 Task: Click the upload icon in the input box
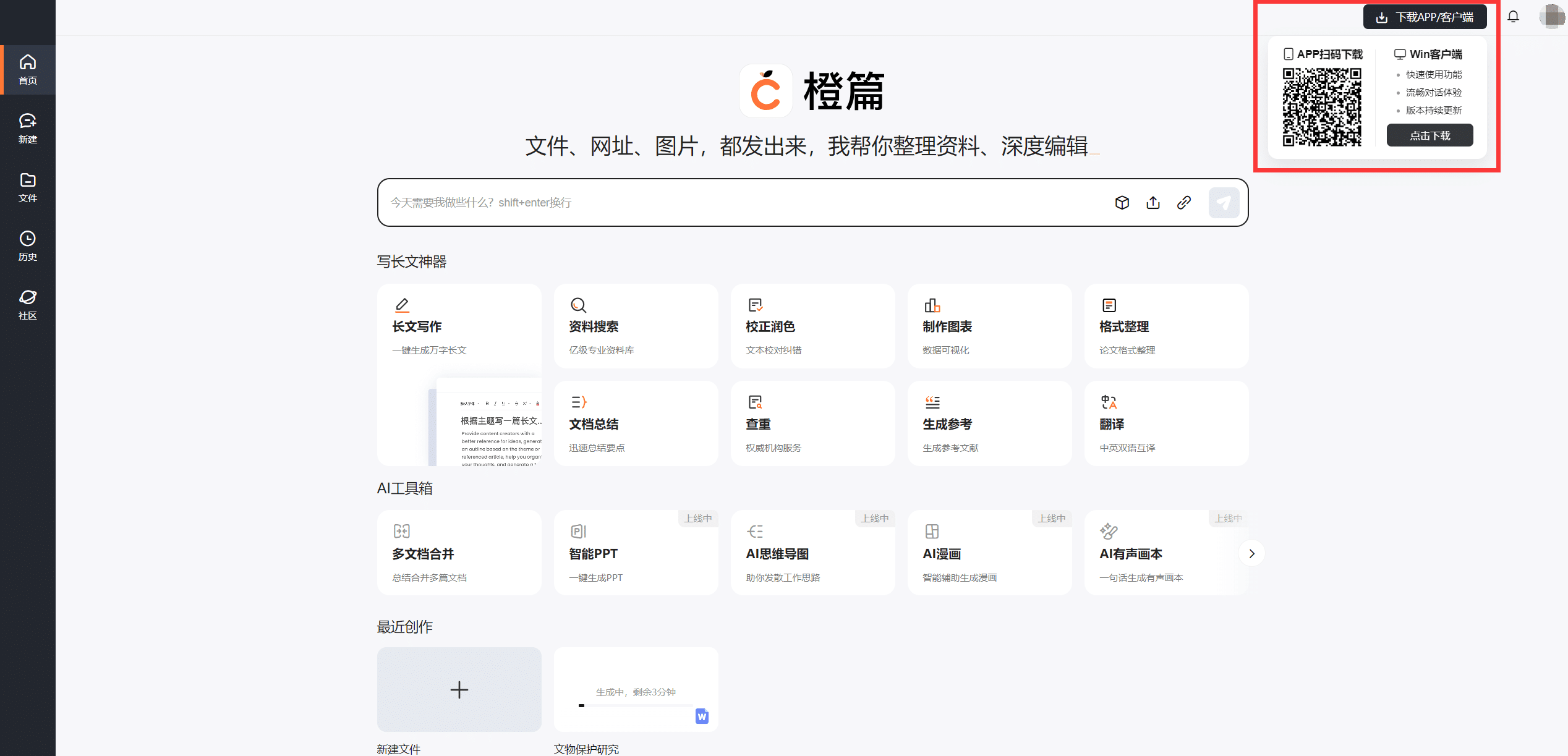(1153, 202)
